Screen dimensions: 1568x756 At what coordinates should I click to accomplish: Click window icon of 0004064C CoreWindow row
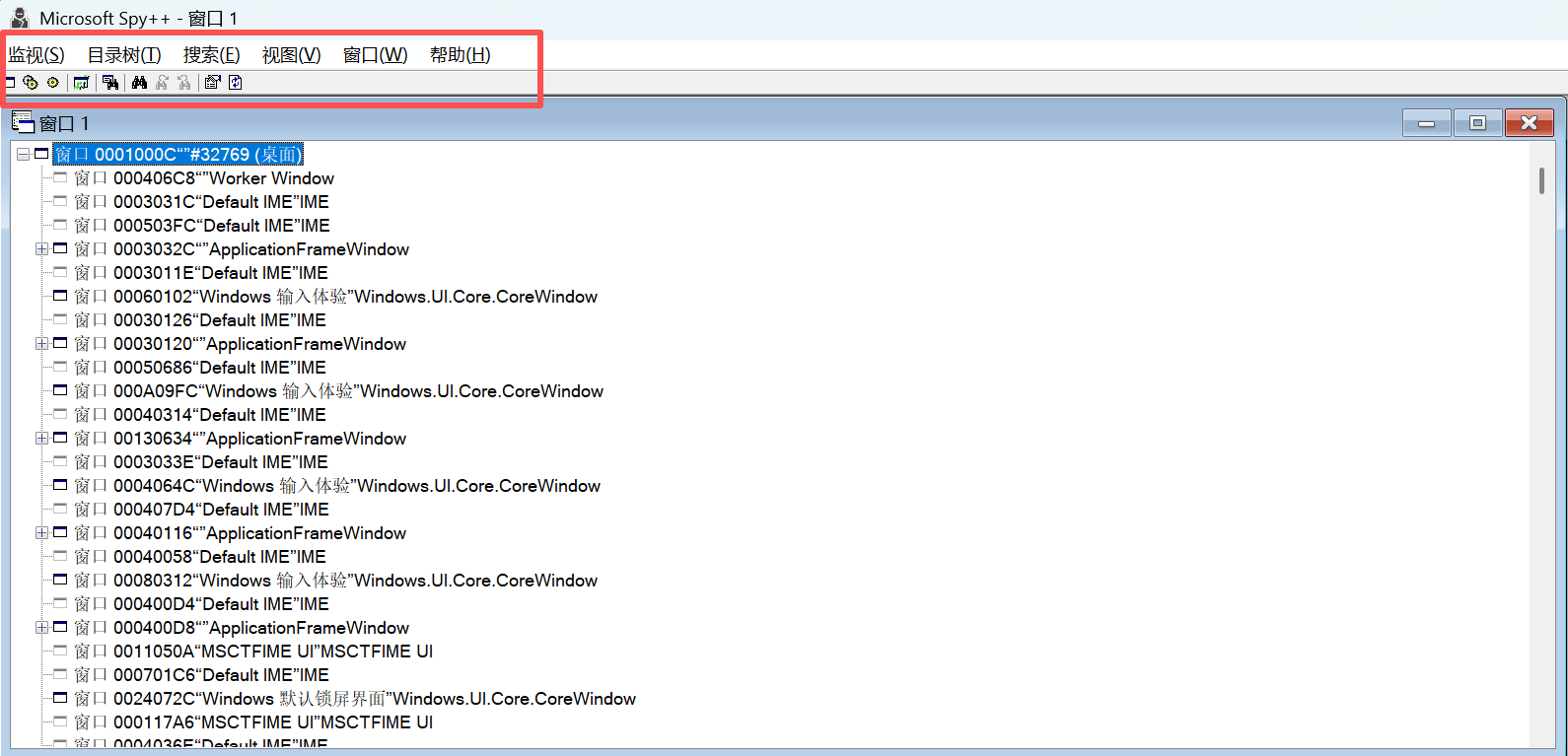click(x=60, y=485)
